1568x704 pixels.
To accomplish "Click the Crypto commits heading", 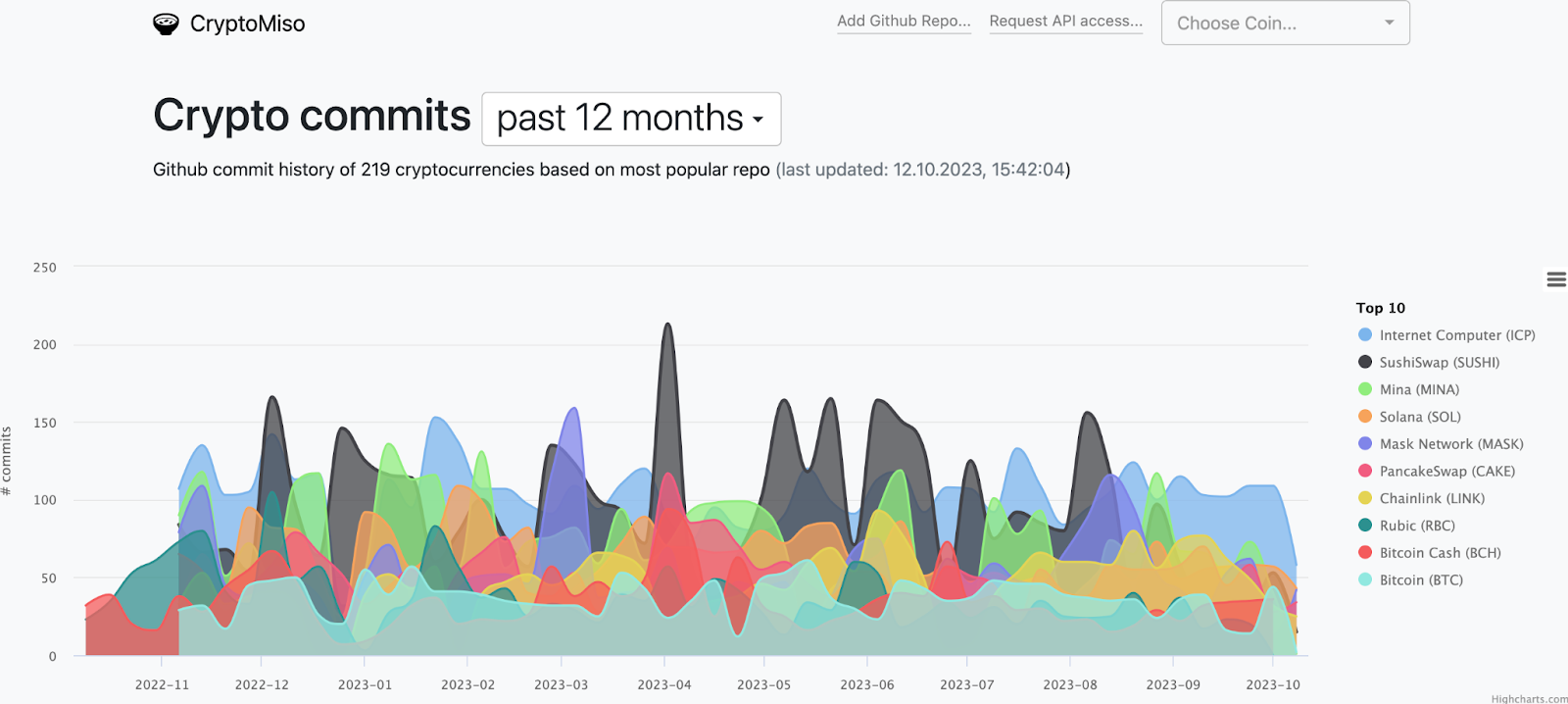I will click(x=312, y=116).
